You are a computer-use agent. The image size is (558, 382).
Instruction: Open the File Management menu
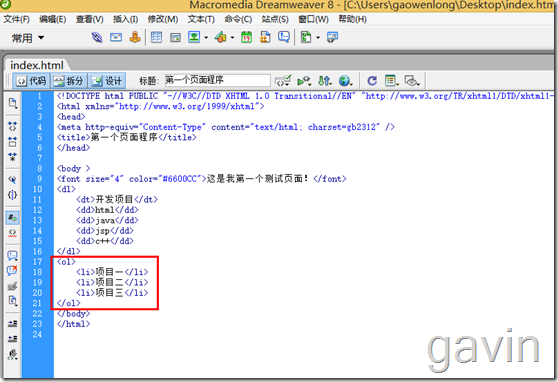point(325,81)
